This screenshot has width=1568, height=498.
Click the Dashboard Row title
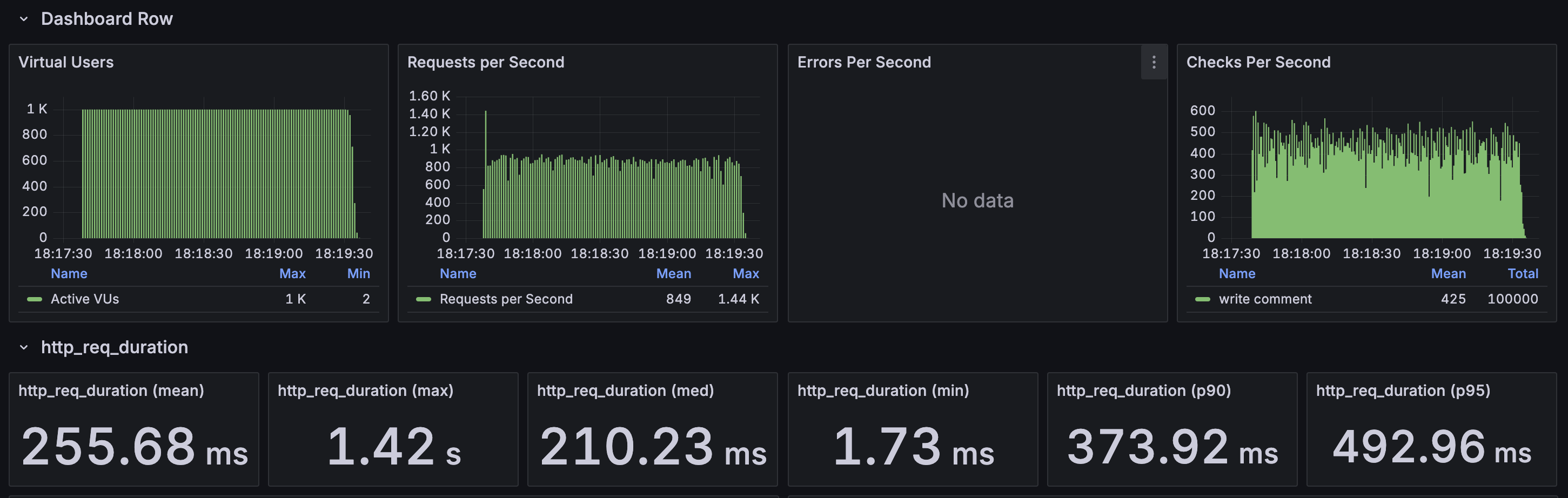107,19
